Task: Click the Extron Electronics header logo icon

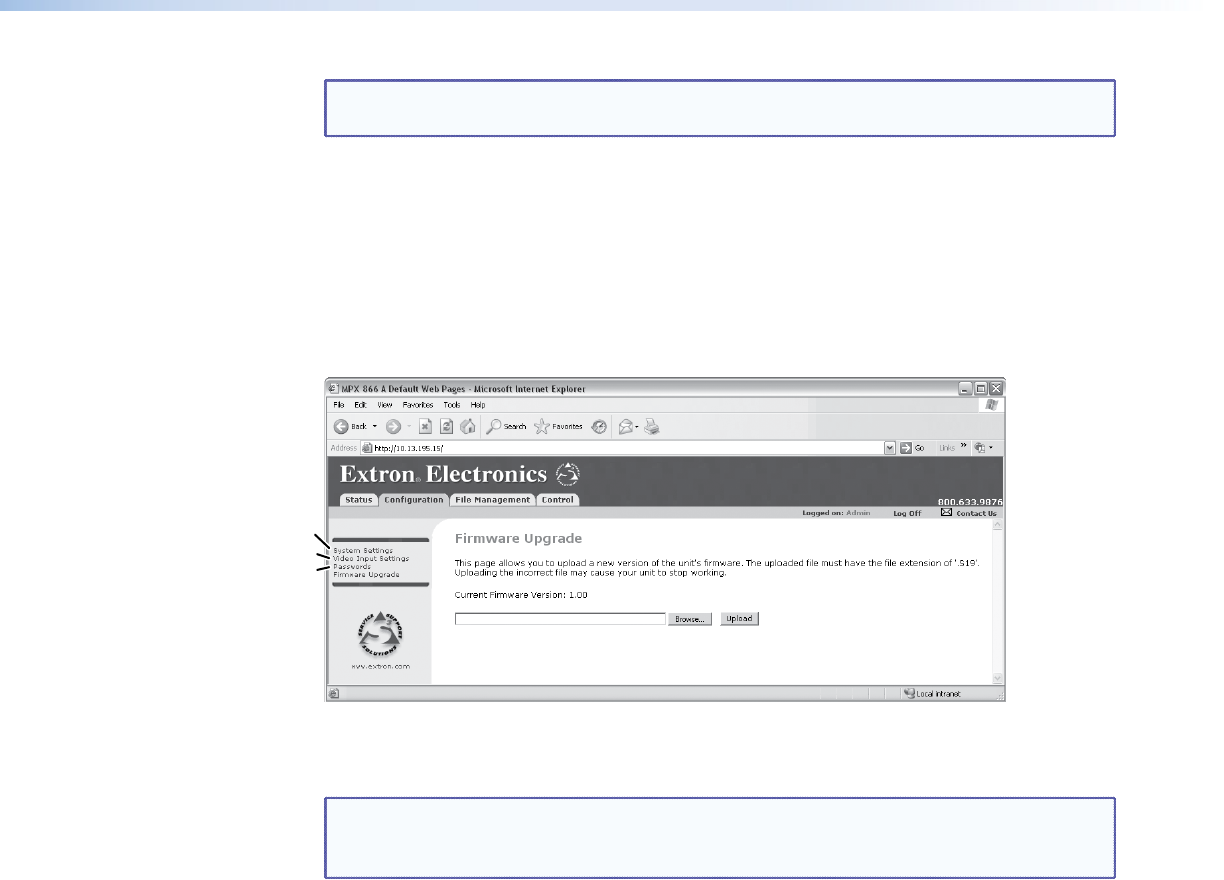Action: click(567, 473)
